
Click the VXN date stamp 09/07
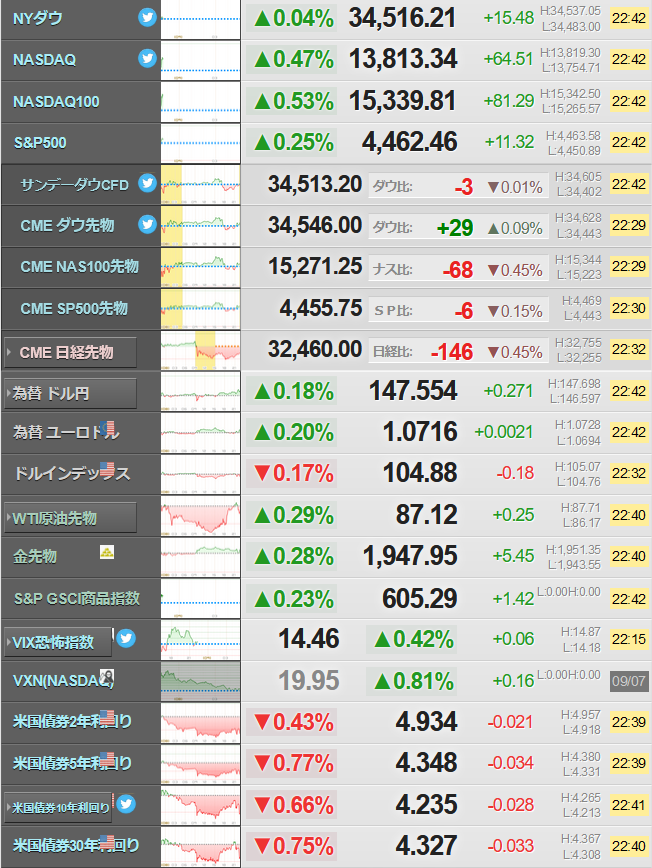pyautogui.click(x=628, y=681)
